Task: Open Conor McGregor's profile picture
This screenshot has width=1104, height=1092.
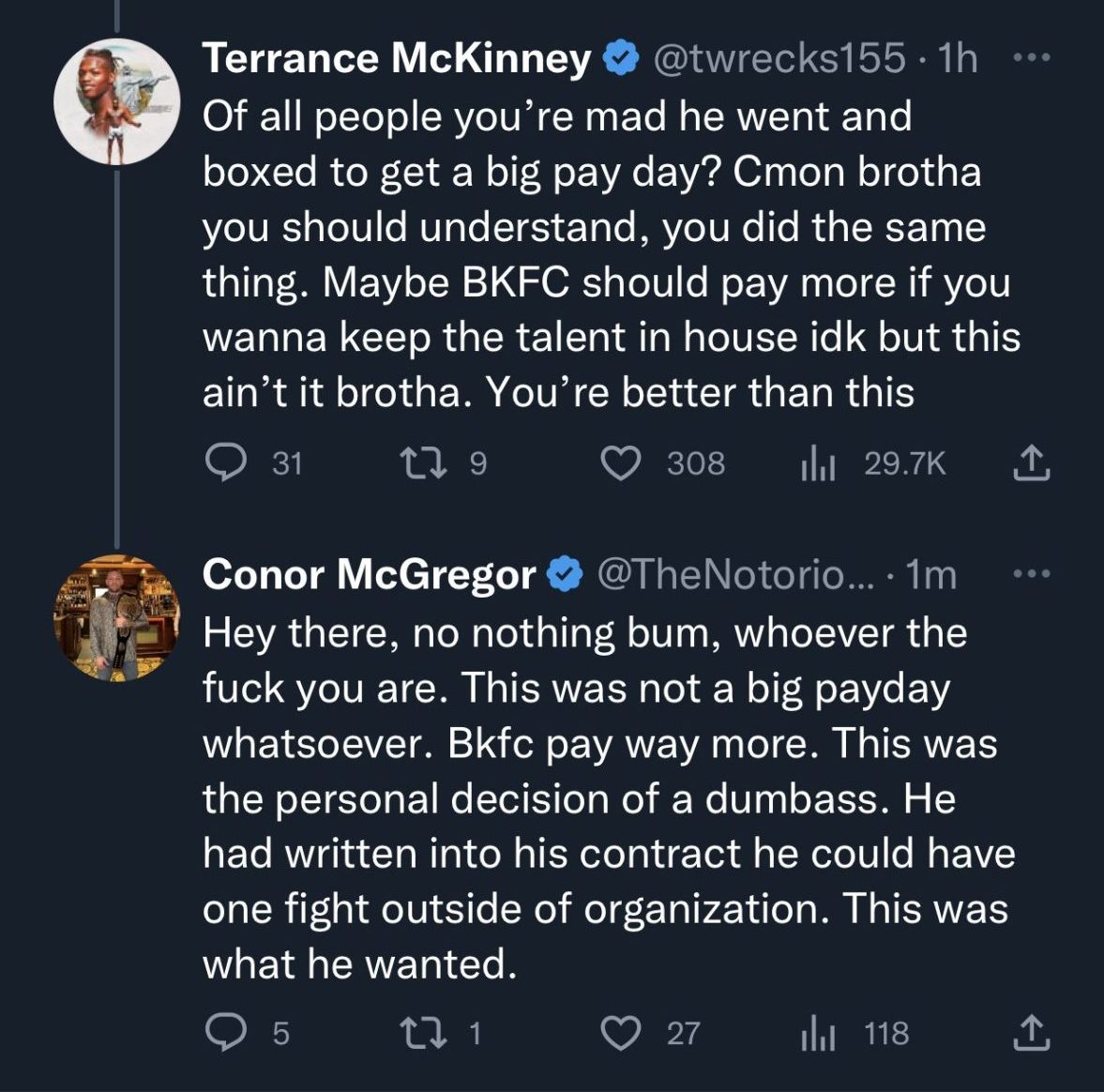Action: [x=116, y=617]
